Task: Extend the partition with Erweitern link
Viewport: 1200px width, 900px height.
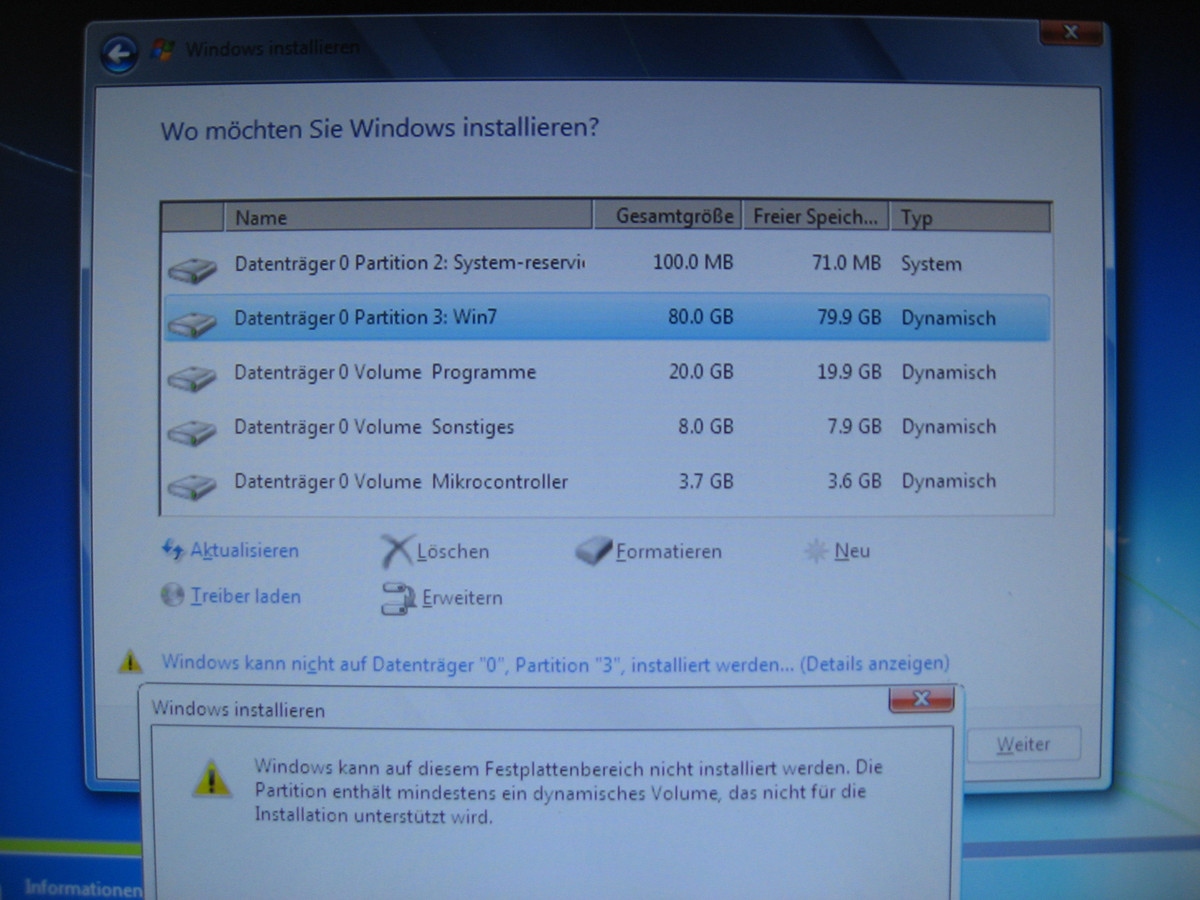Action: click(462, 598)
